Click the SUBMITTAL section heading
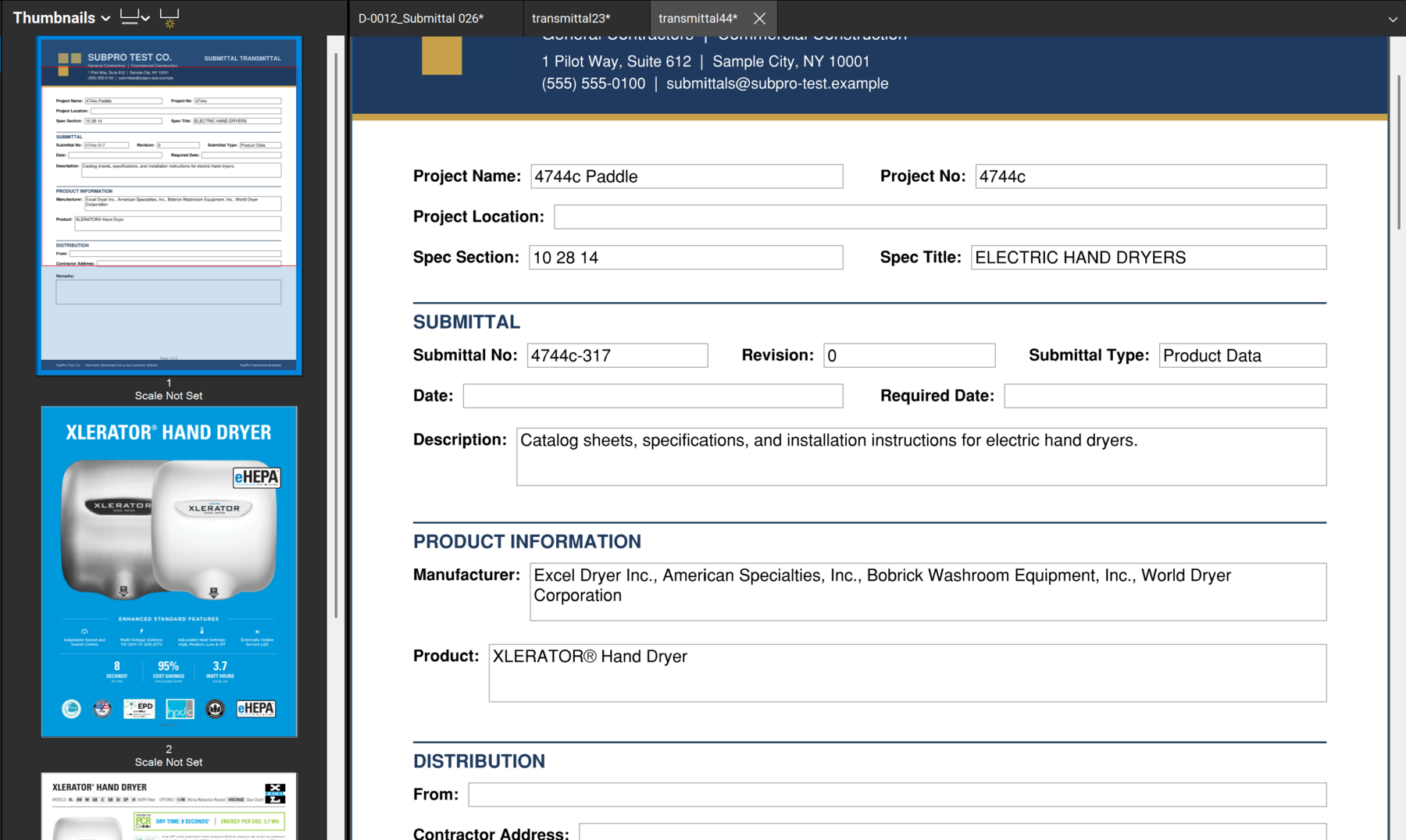This screenshot has width=1406, height=840. point(466,322)
